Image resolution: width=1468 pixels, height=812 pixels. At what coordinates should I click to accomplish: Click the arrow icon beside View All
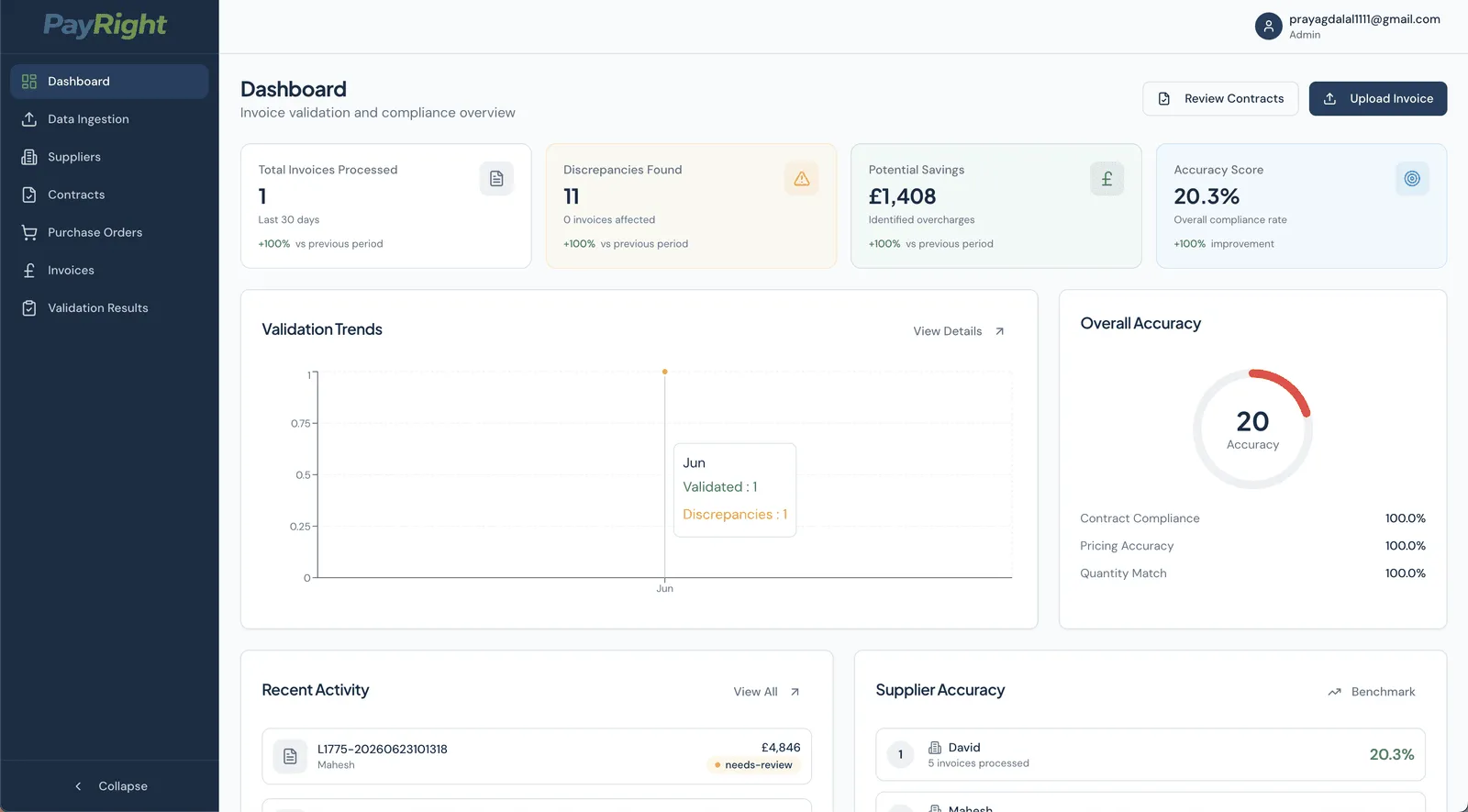[795, 692]
